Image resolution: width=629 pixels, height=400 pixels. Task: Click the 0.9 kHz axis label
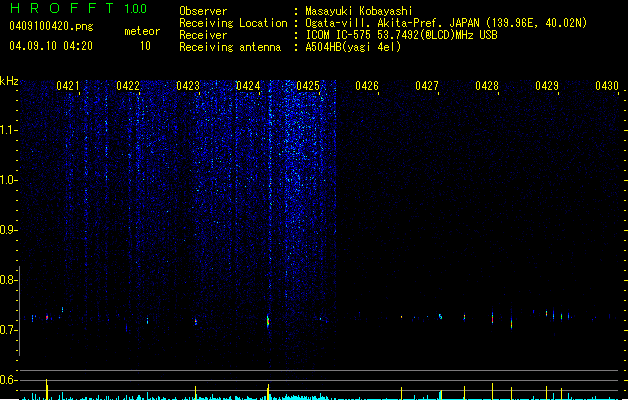pyautogui.click(x=8, y=230)
